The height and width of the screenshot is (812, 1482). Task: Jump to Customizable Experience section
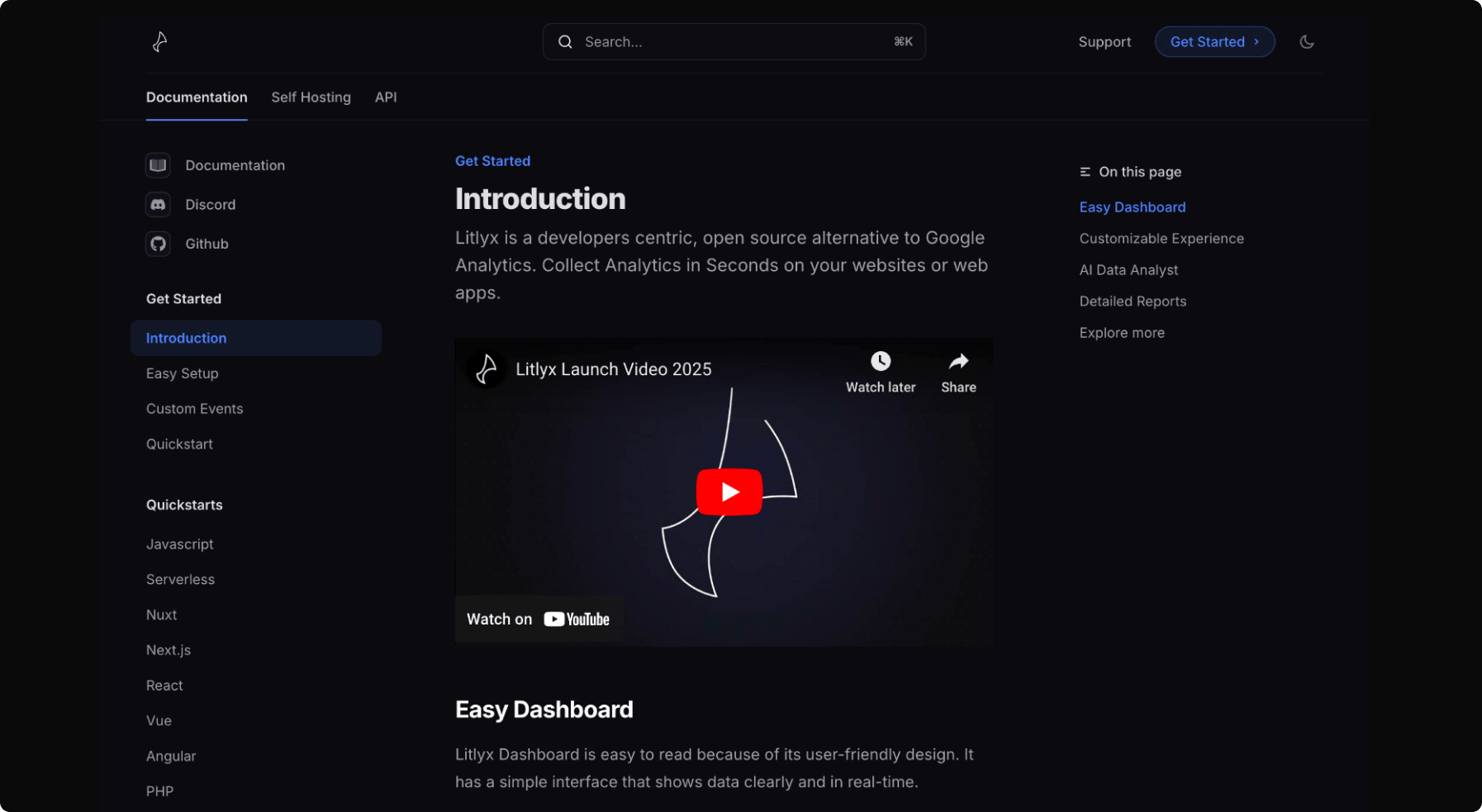1161,239
